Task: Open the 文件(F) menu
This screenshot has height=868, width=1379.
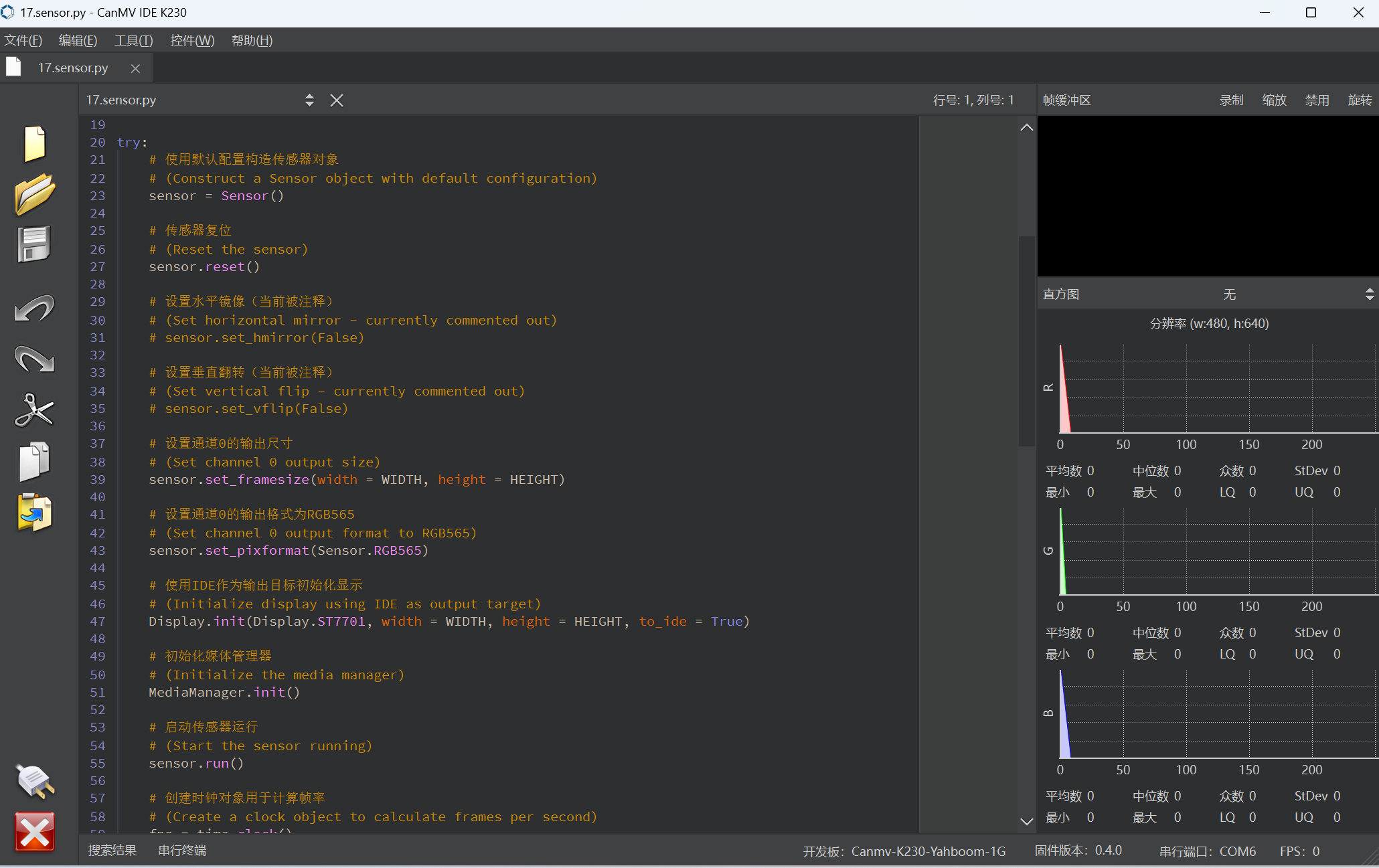Action: pos(23,41)
